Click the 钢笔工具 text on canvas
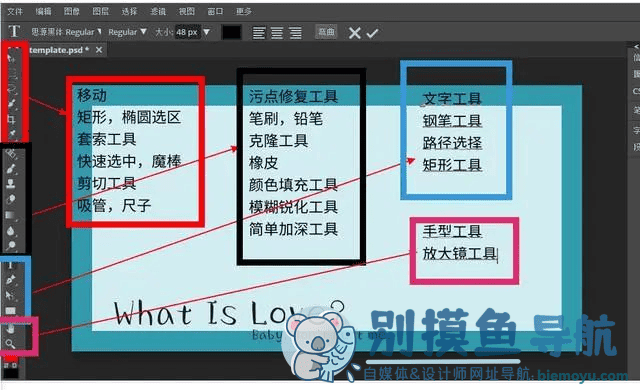 point(452,121)
